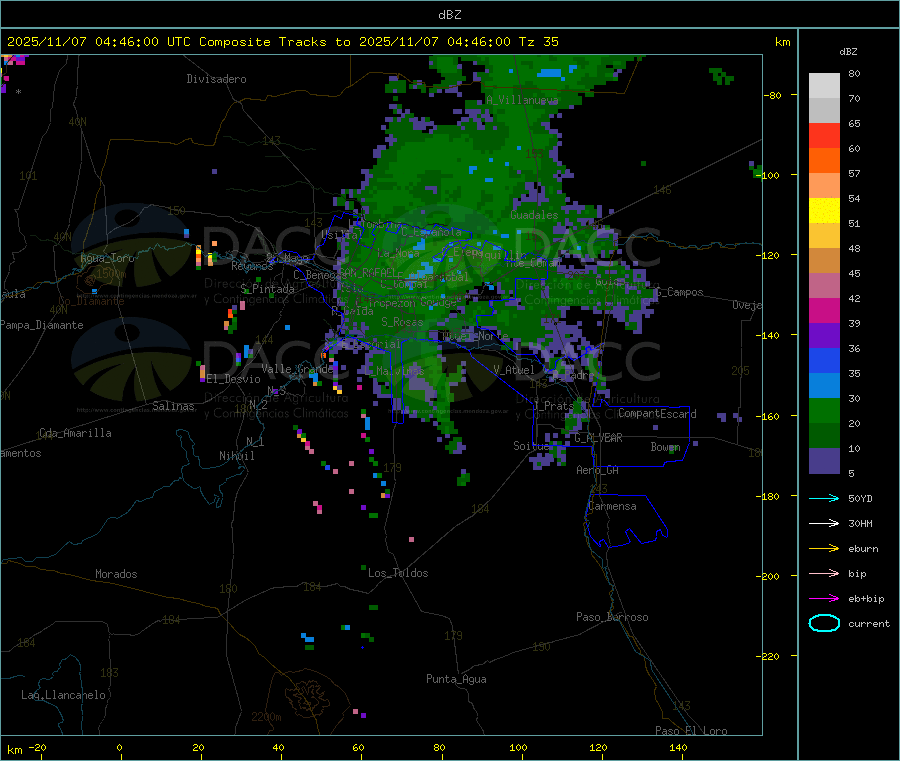Click the 'A_Villanueva' map label
The width and height of the screenshot is (900, 761).
click(522, 100)
